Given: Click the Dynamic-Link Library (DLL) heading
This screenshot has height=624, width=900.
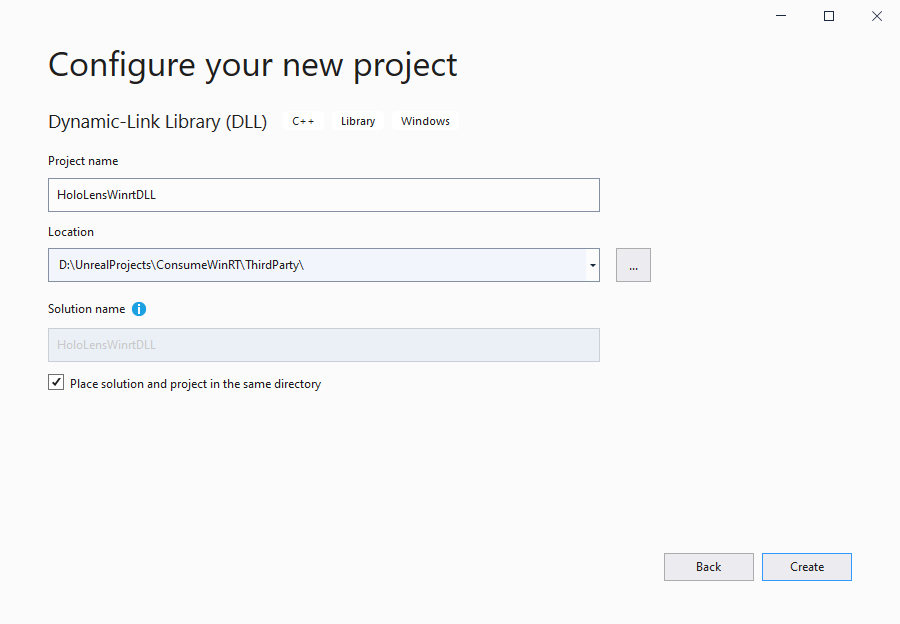Looking at the screenshot, I should coord(157,121).
